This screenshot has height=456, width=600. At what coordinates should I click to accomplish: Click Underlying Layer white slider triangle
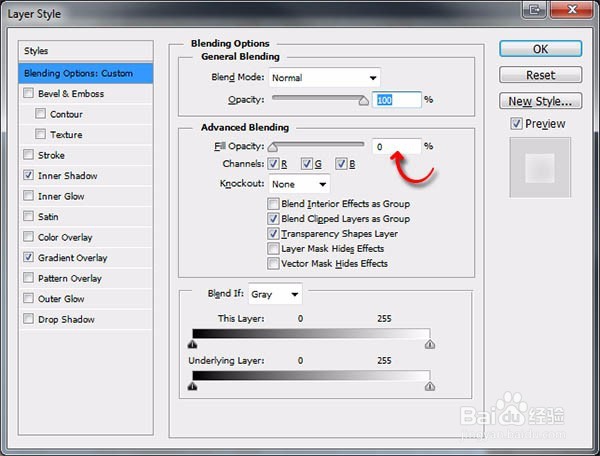(430, 386)
